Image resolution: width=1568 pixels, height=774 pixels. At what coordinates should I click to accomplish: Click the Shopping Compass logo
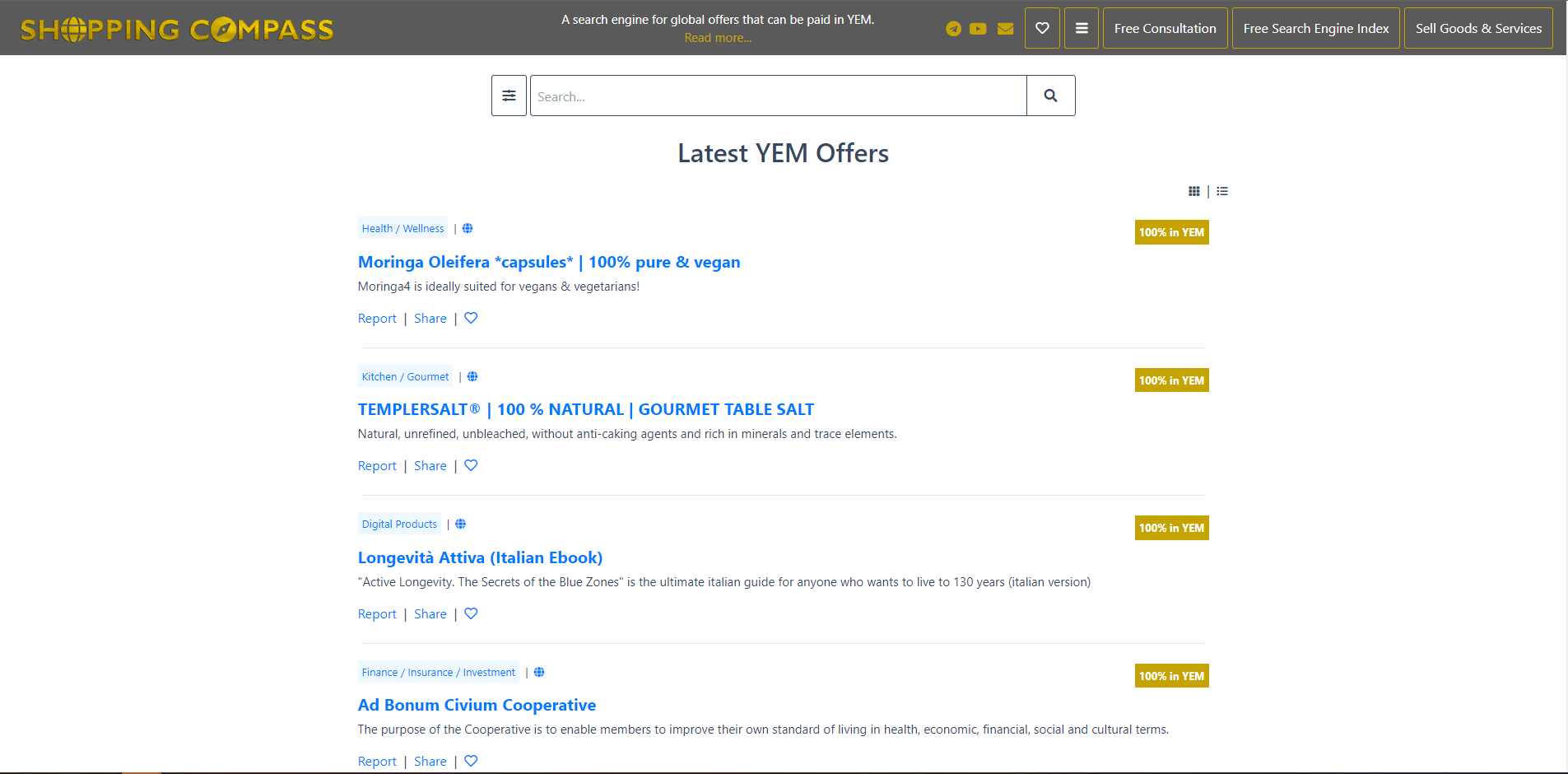177,30
